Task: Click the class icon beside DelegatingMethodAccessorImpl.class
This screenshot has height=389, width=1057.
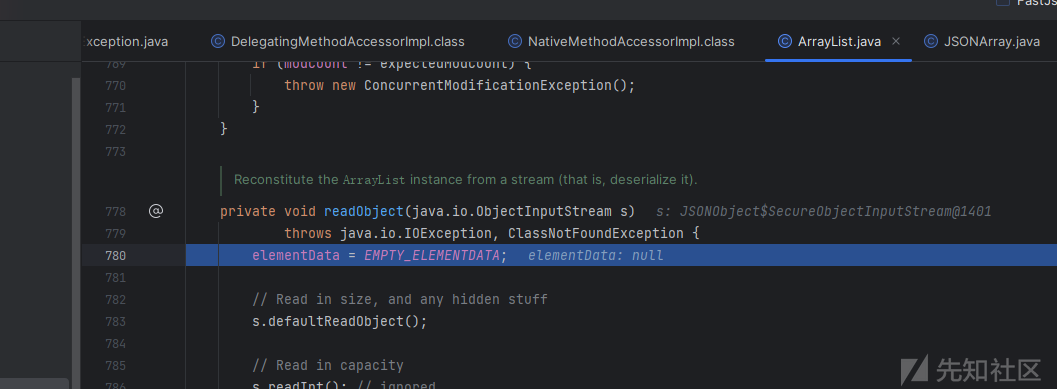Action: tap(218, 42)
